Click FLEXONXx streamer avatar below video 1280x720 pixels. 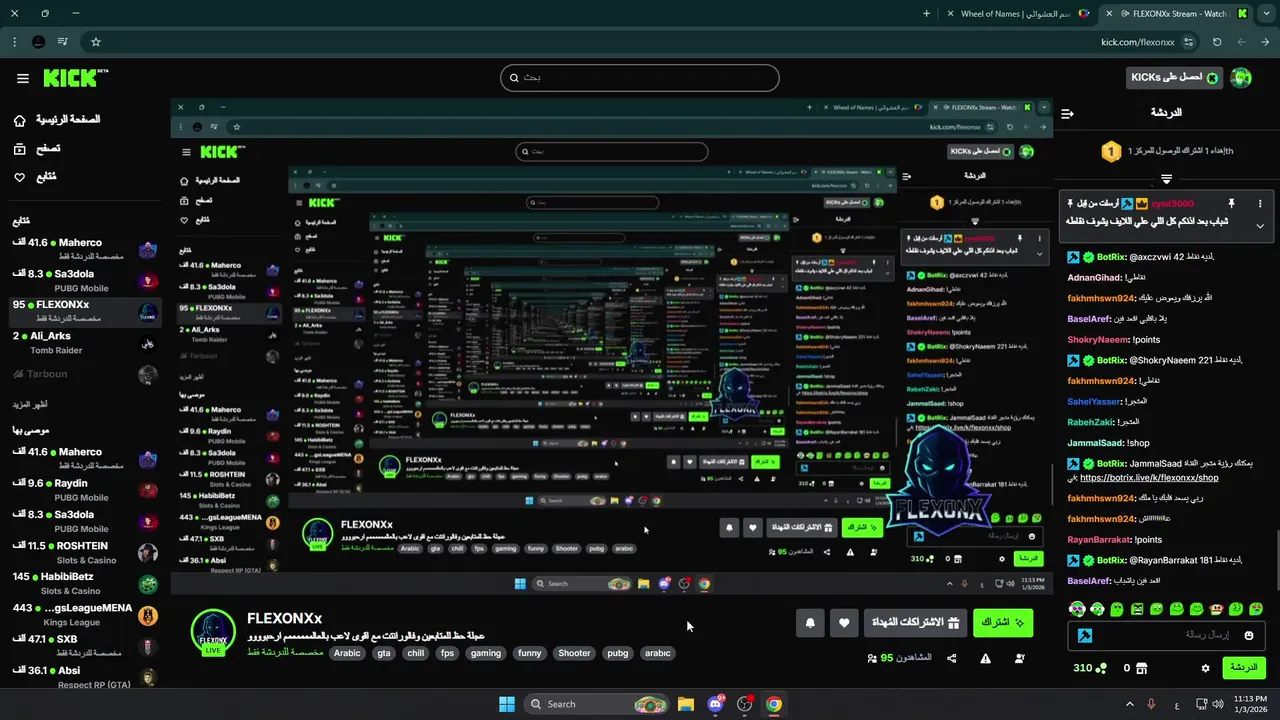tap(213, 632)
